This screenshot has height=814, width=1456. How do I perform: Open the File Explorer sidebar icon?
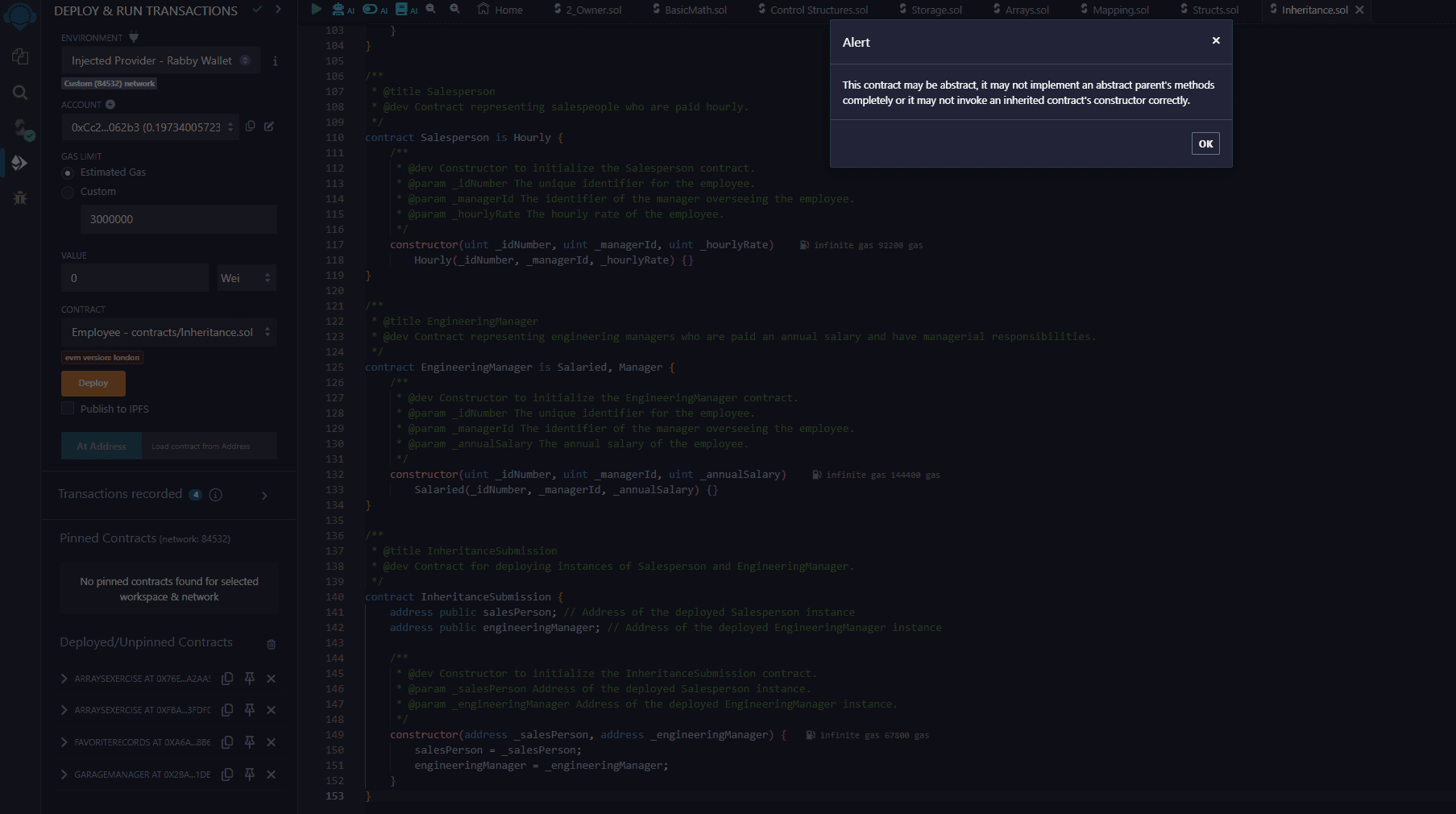pyautogui.click(x=20, y=56)
